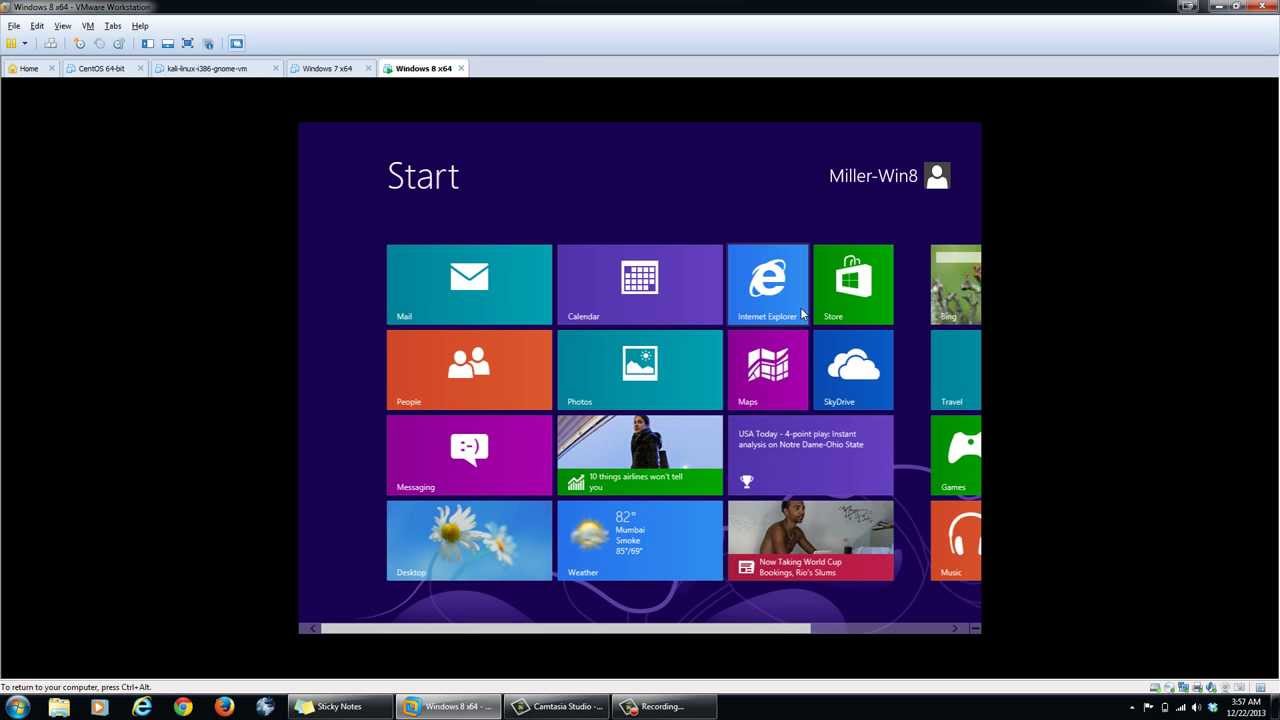Click the VMware power/suspend toolbar button
Screen dimensions: 1280x720
point(12,44)
